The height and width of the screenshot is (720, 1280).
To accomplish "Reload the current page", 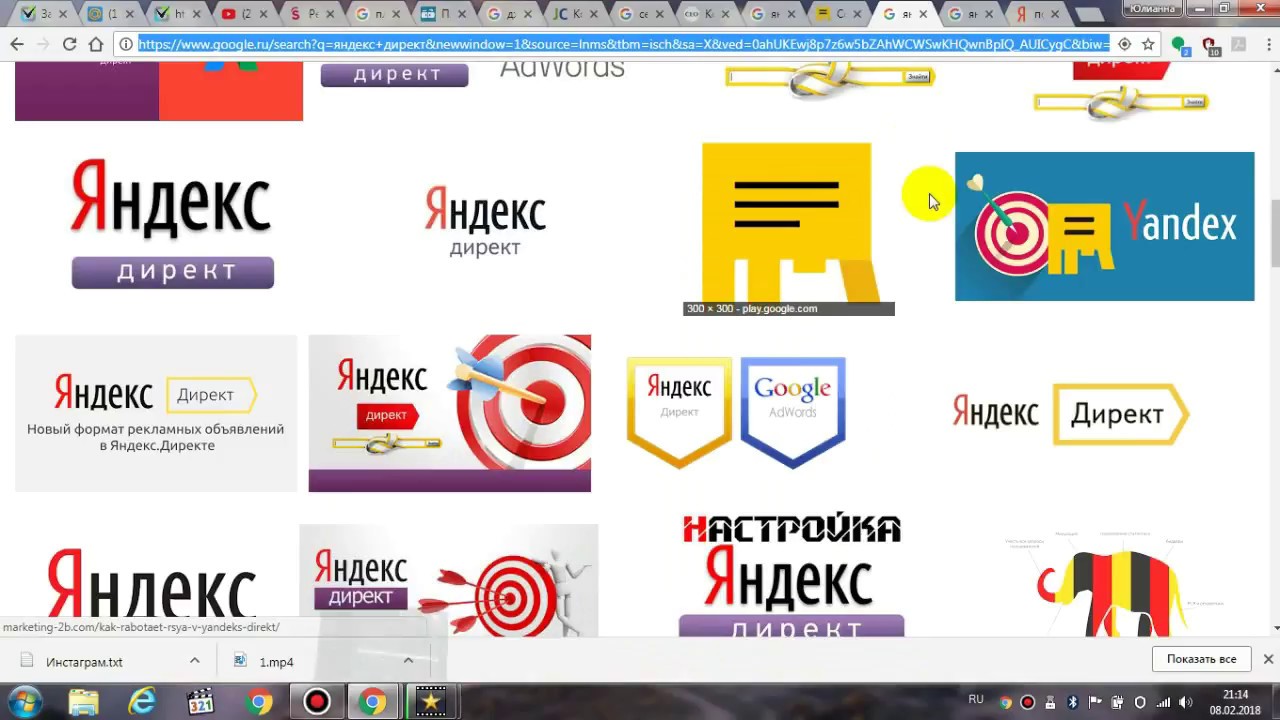I will point(69,44).
